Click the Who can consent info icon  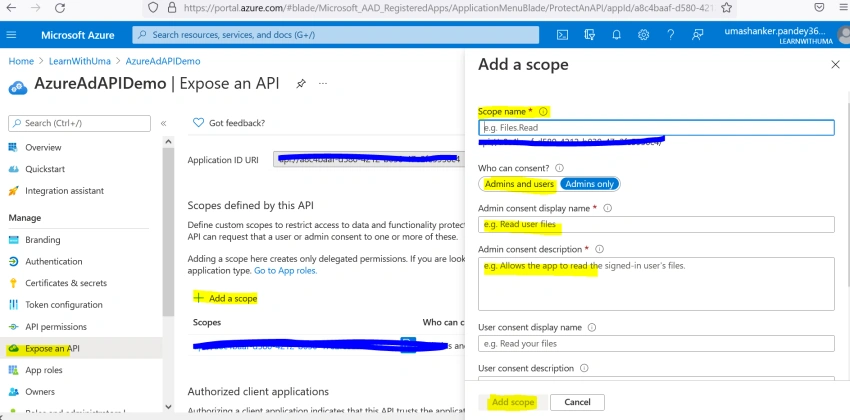point(559,168)
